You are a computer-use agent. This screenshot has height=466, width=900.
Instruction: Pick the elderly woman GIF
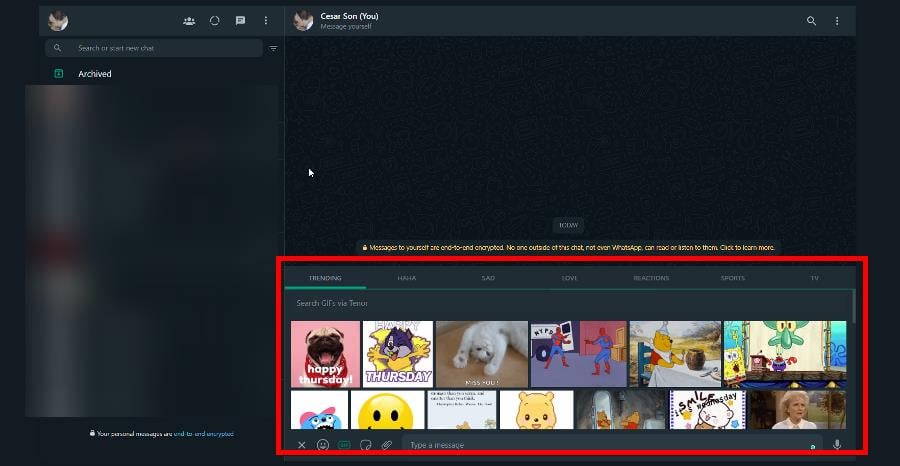click(797, 410)
